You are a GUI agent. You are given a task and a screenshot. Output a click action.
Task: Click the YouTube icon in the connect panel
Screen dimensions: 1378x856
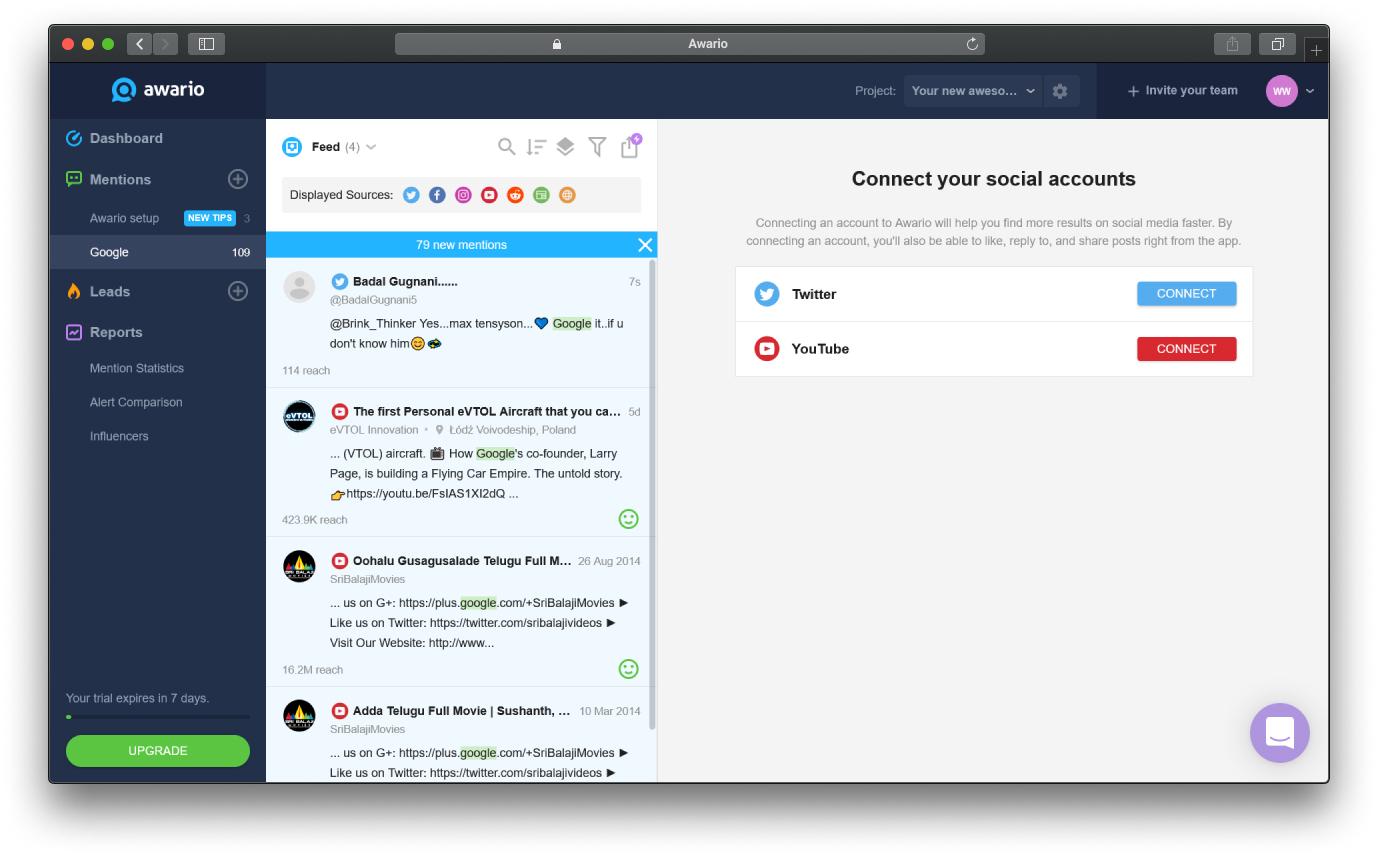(767, 349)
